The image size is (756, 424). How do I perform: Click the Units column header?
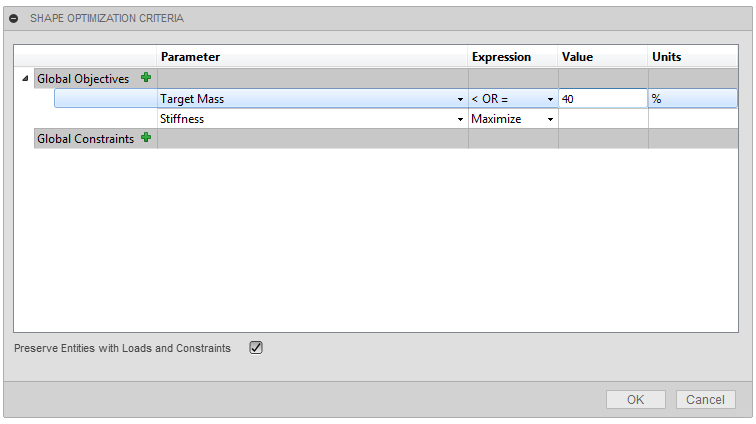pyautogui.click(x=666, y=57)
